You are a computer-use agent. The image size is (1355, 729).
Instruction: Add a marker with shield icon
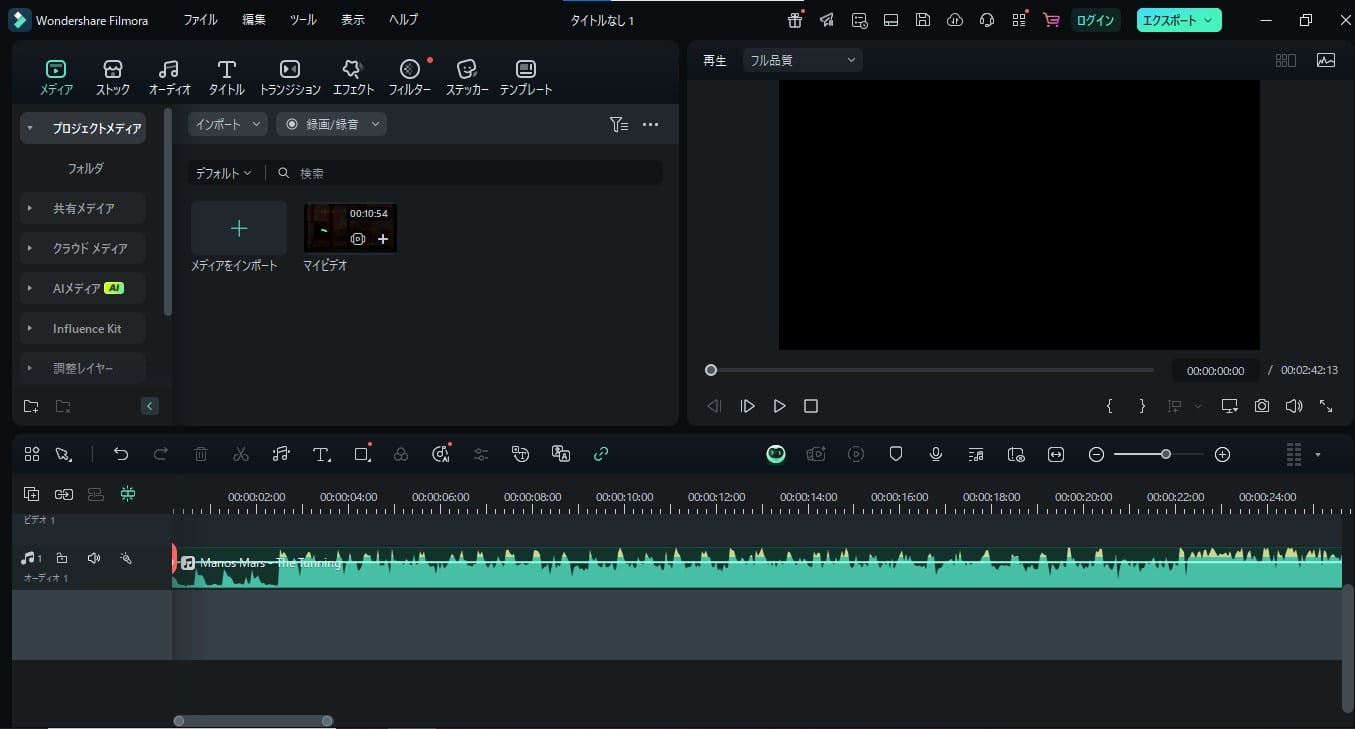(x=896, y=454)
